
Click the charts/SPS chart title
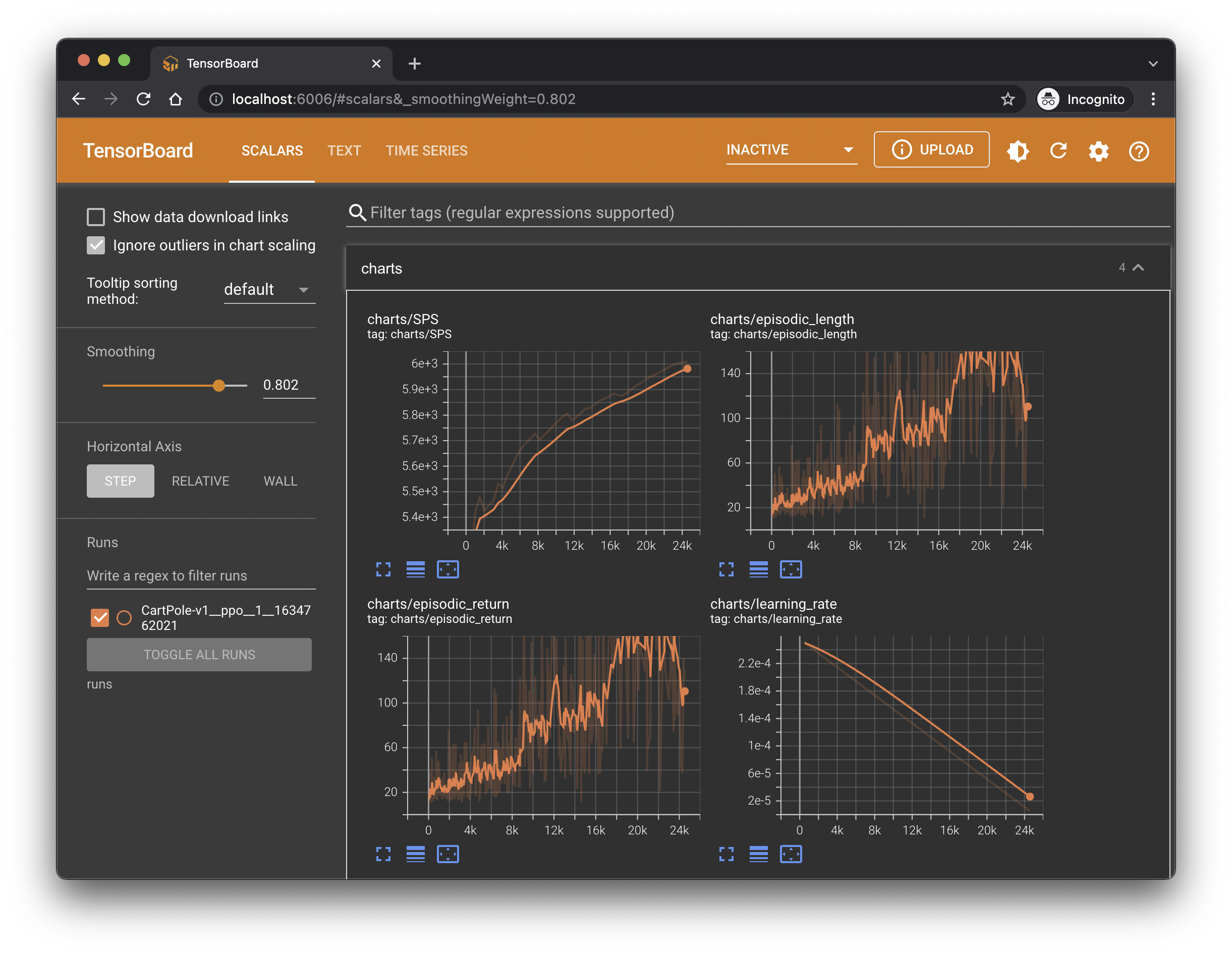[x=402, y=319]
